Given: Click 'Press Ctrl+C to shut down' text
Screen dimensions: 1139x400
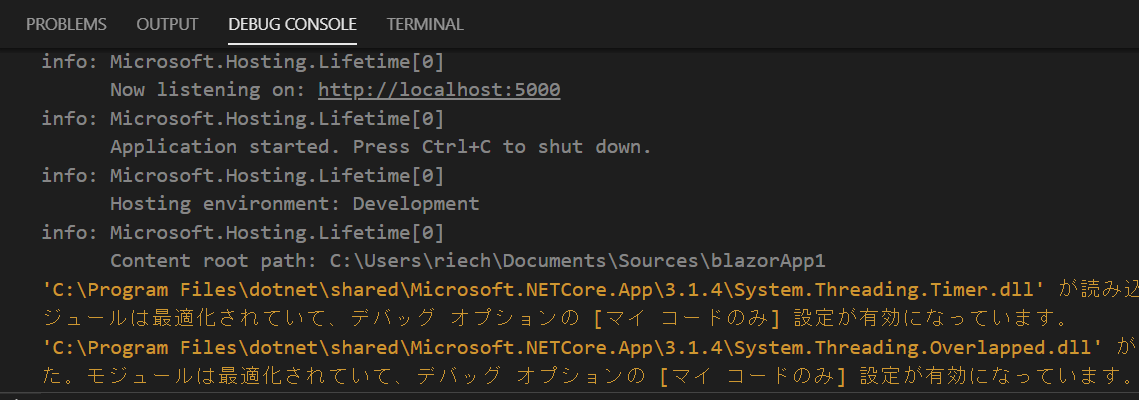Looking at the screenshot, I should [x=502, y=147].
